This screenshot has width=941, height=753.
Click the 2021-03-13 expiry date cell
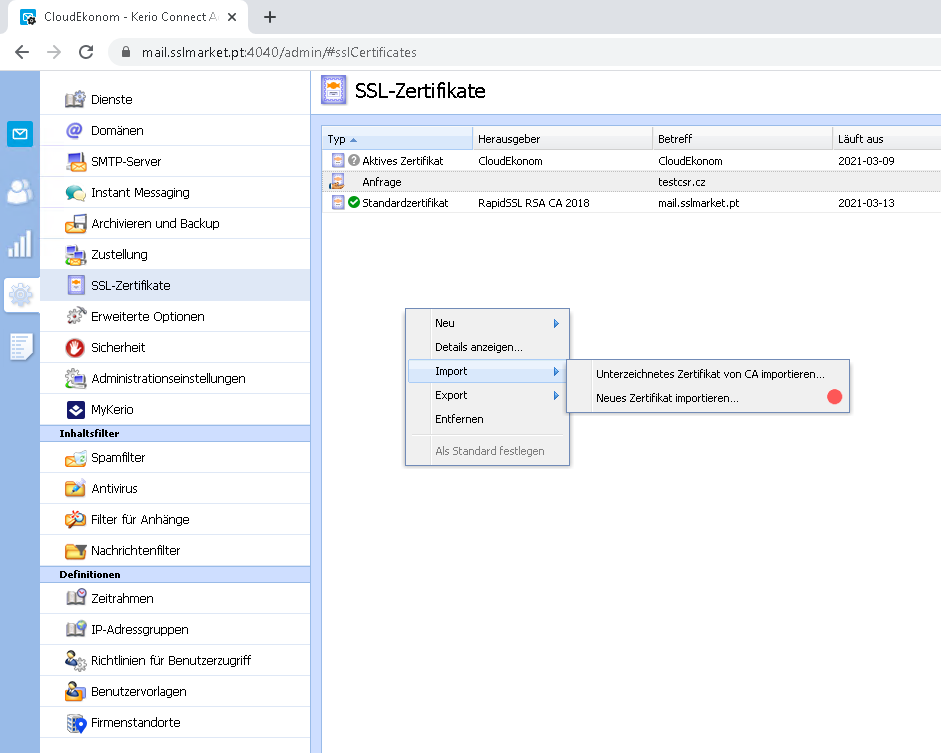pyautogui.click(x=866, y=203)
